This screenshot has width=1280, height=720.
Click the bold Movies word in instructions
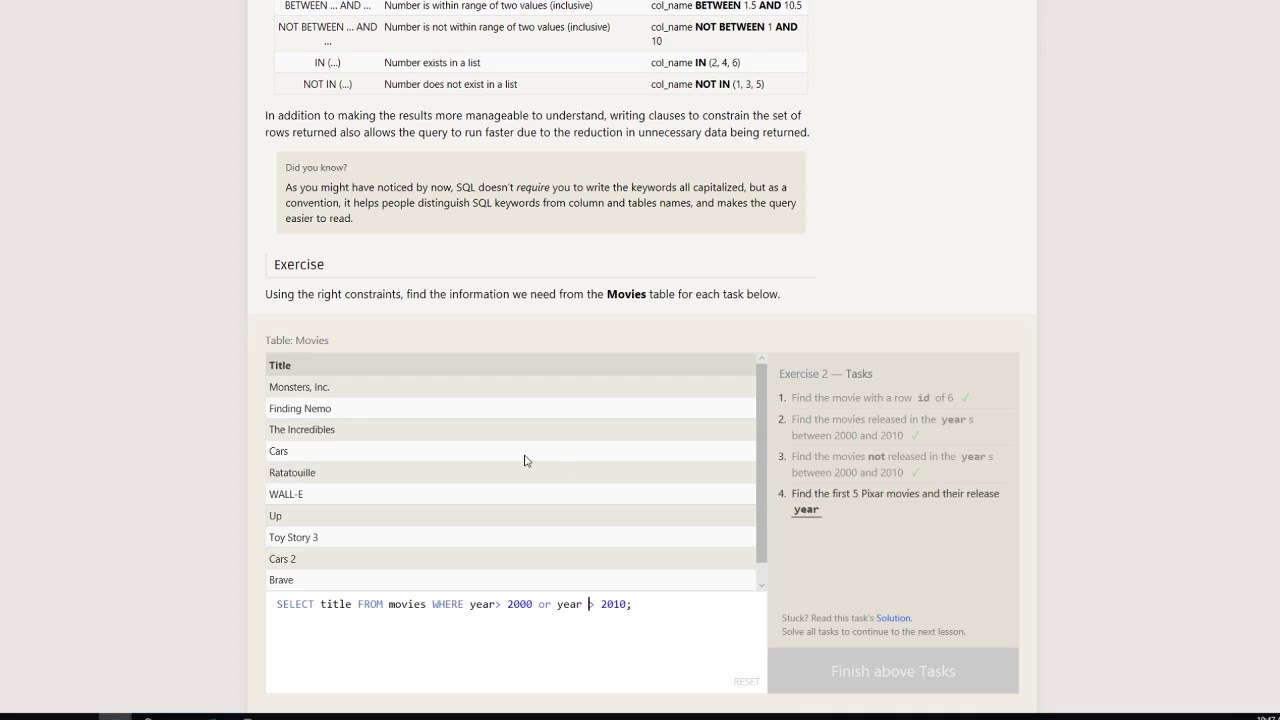click(x=626, y=294)
